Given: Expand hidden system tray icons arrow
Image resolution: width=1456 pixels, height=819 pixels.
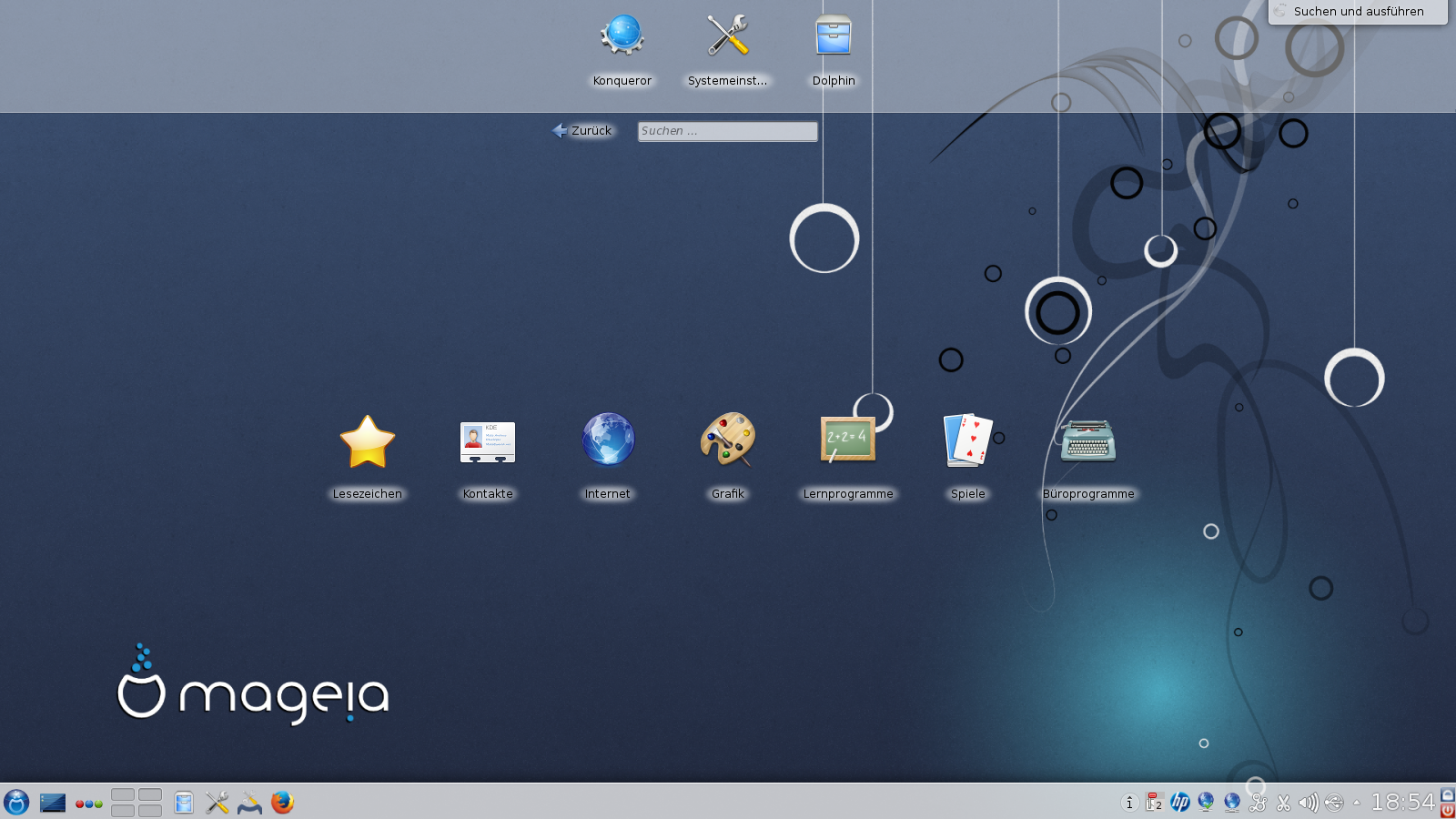Looking at the screenshot, I should [x=1356, y=803].
